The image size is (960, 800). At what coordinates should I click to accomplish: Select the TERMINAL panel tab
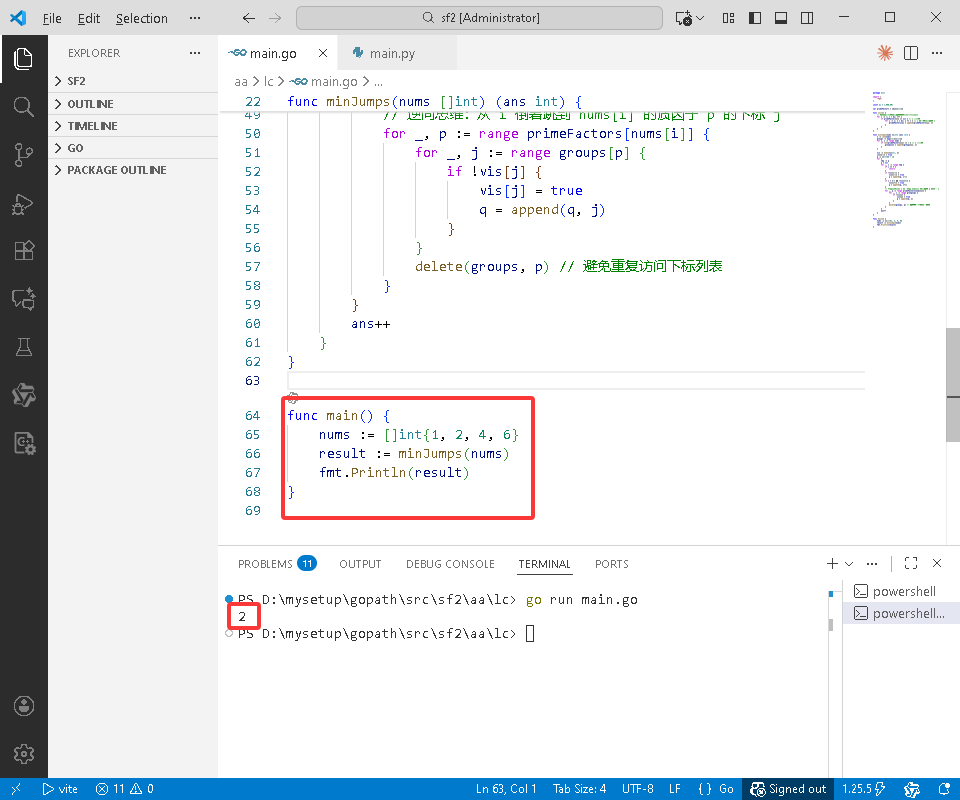pyautogui.click(x=544, y=564)
